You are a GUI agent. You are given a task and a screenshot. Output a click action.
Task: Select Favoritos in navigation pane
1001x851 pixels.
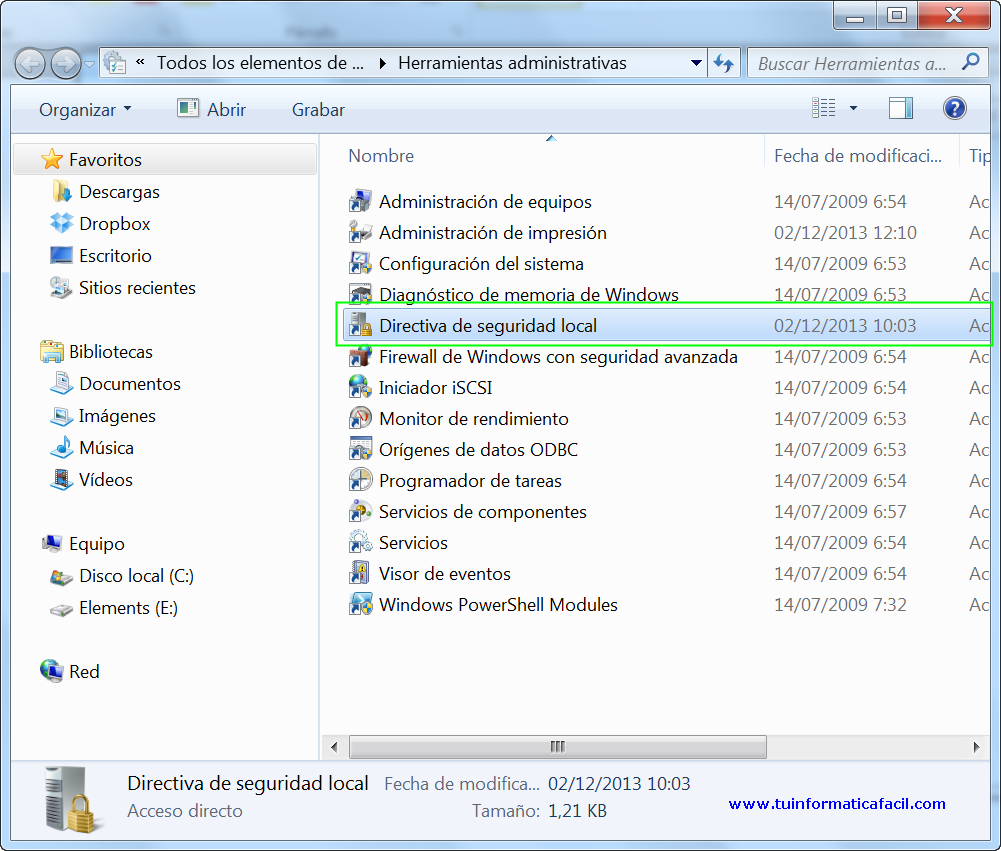click(x=165, y=160)
